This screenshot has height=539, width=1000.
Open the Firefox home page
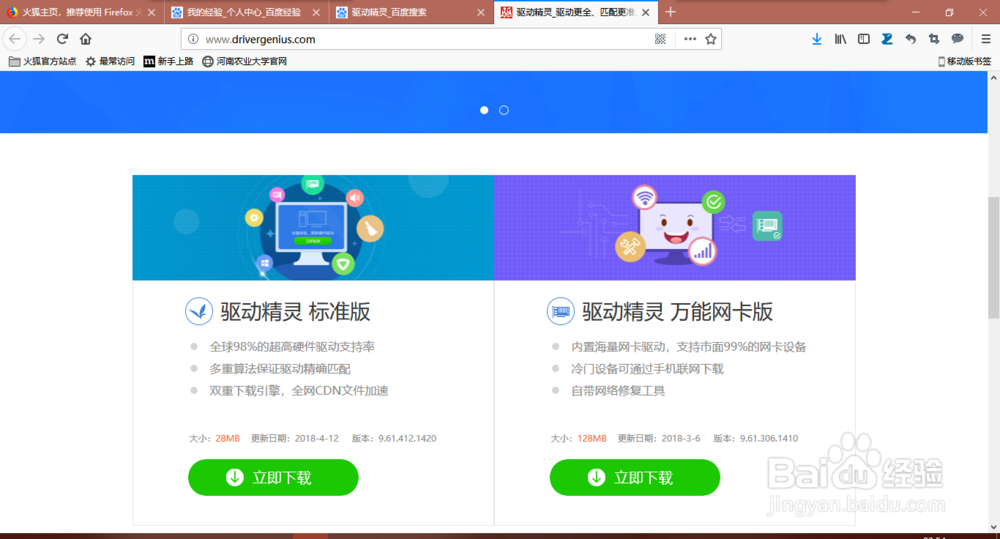coord(85,39)
